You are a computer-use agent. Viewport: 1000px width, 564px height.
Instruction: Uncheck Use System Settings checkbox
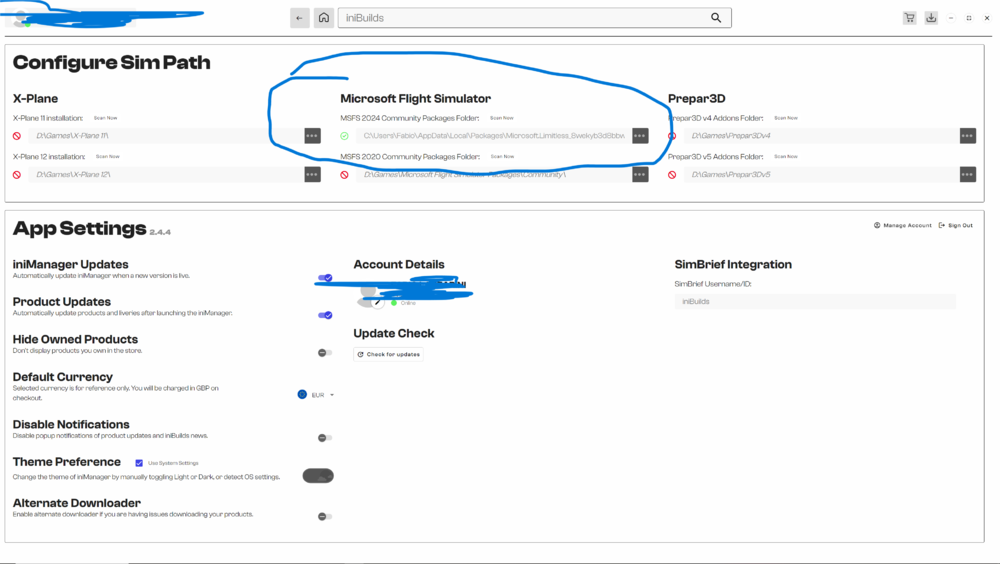tap(139, 463)
